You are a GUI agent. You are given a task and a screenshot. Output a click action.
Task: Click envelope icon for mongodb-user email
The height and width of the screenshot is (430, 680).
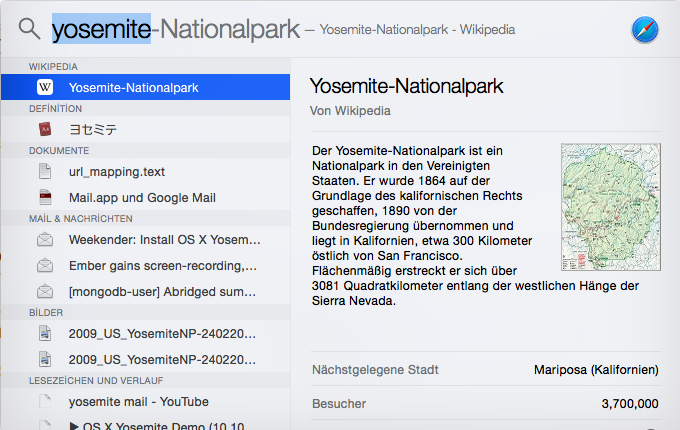(45, 292)
